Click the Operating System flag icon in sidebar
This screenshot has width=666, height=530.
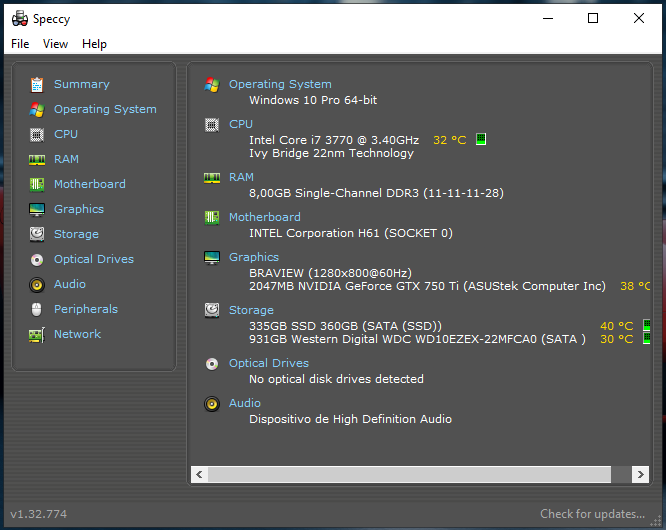[x=37, y=110]
